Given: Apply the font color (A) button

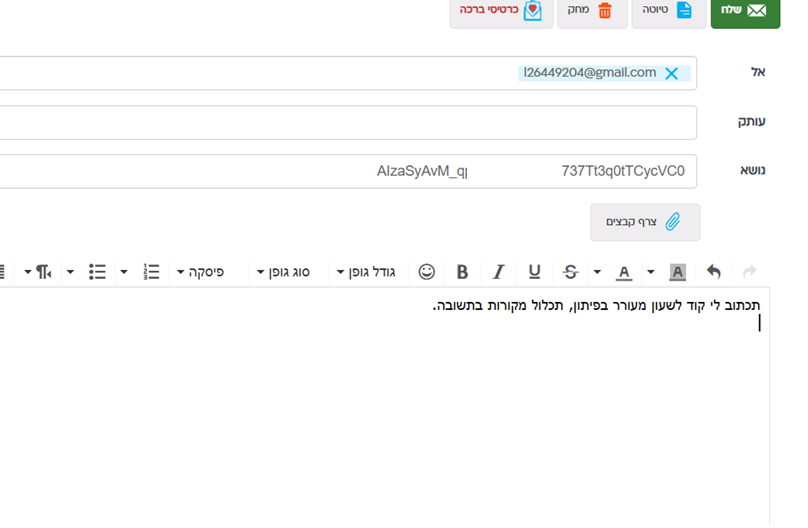Looking at the screenshot, I should 624,271.
